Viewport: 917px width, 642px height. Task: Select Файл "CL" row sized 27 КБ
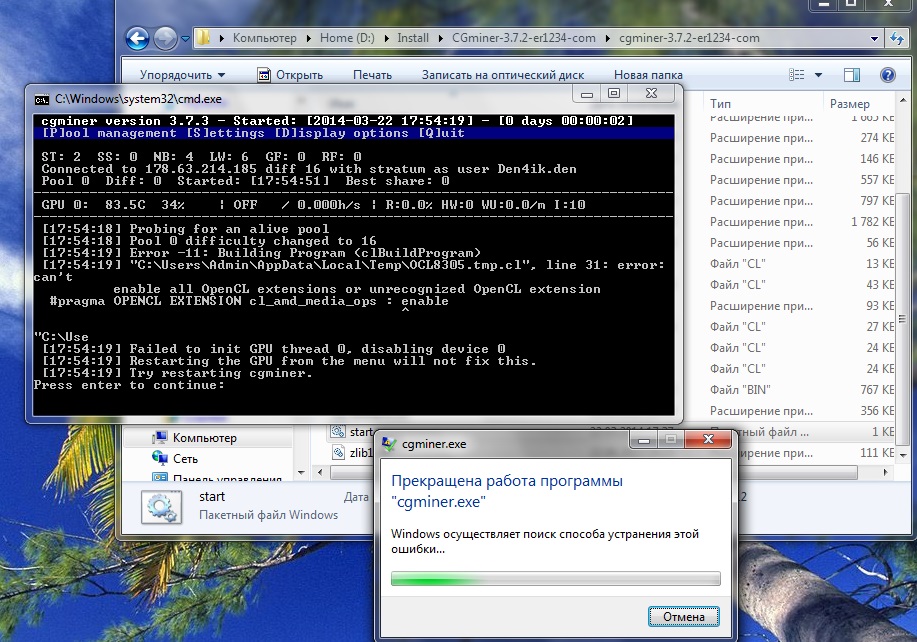click(x=801, y=326)
